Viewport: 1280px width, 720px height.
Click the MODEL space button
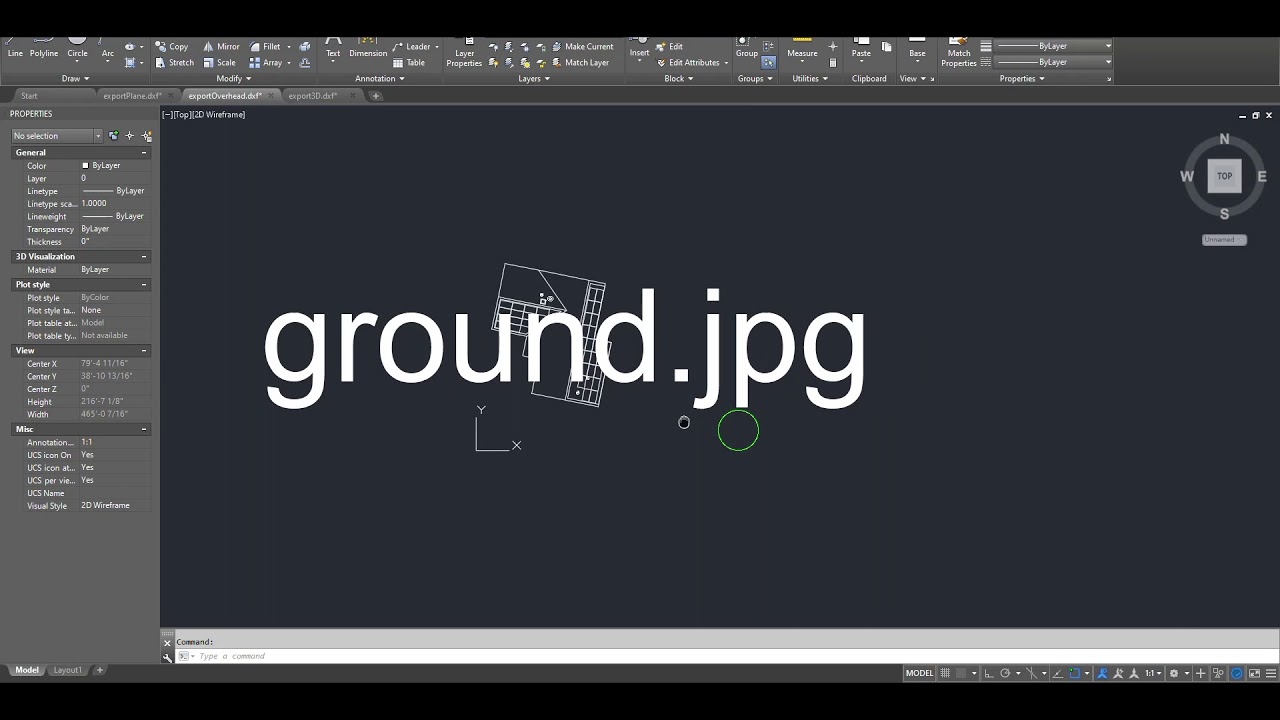(x=919, y=673)
